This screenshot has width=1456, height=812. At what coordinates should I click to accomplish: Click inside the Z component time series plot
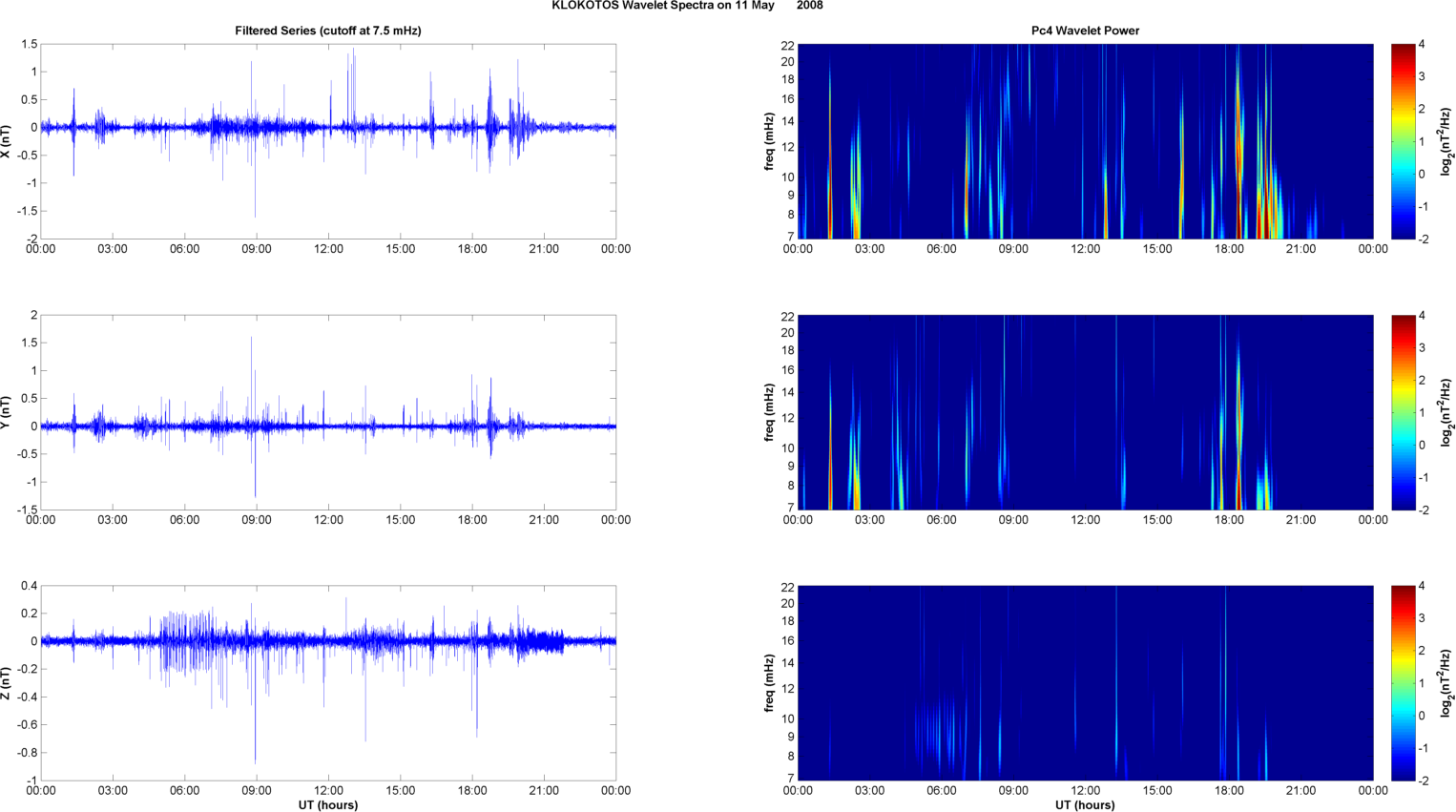click(327, 683)
